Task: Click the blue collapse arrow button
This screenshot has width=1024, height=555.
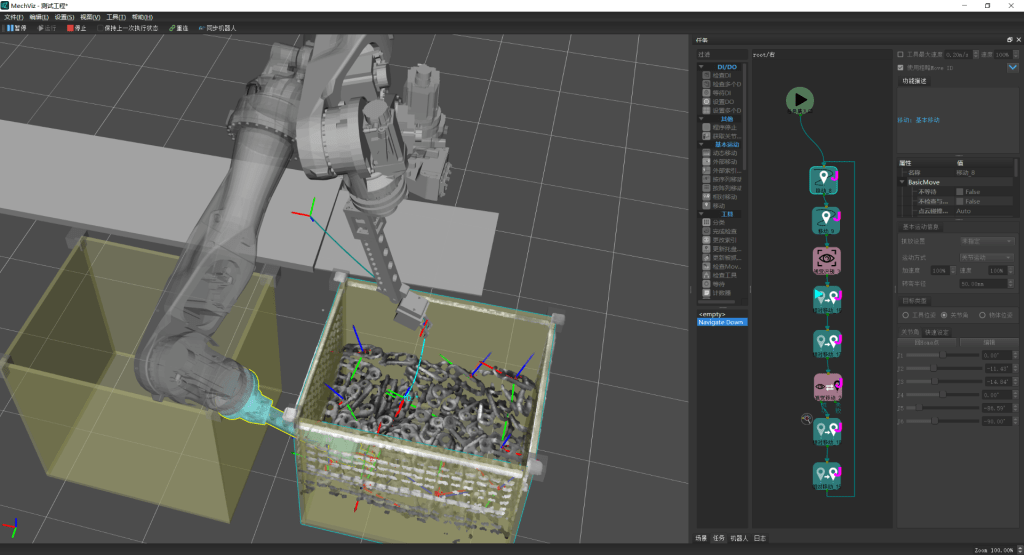Action: click(1012, 68)
